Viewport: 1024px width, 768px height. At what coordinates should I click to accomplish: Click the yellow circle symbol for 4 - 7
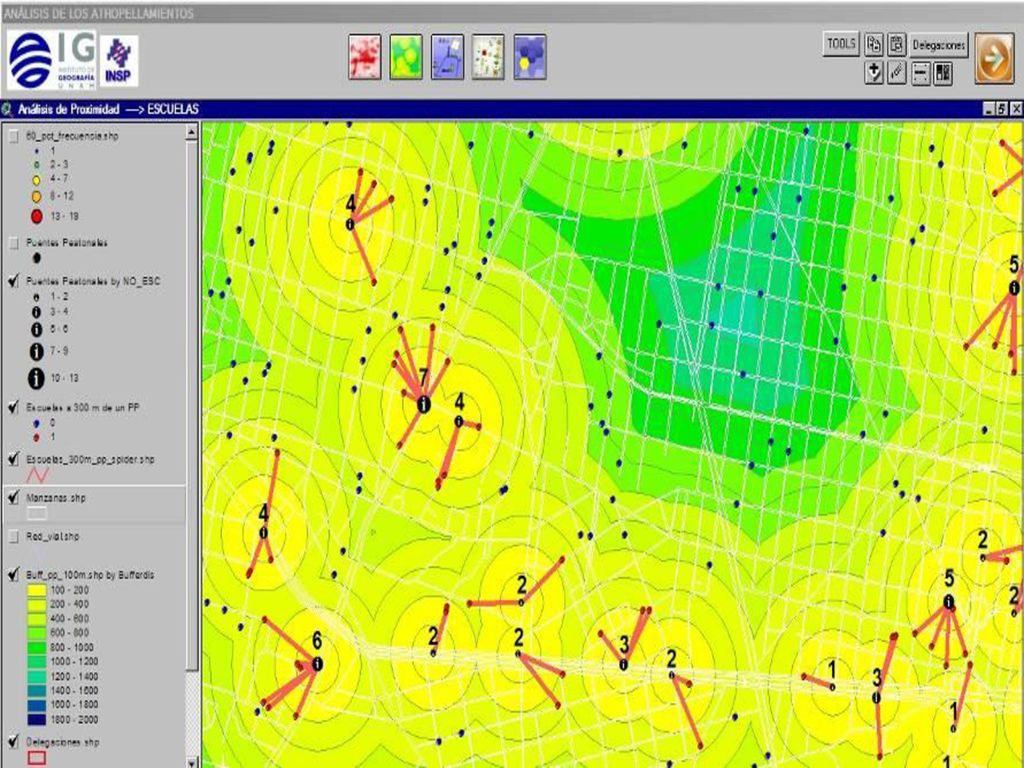coord(37,180)
